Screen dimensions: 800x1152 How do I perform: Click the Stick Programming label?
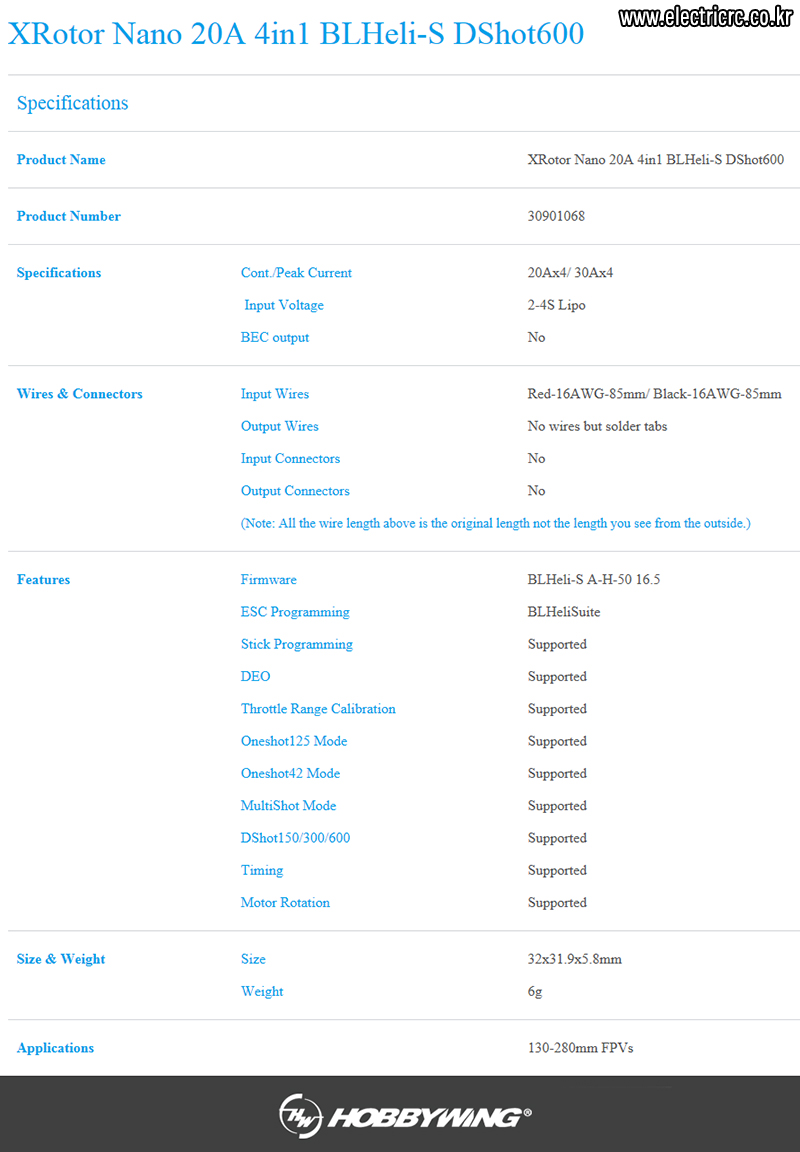(x=297, y=644)
